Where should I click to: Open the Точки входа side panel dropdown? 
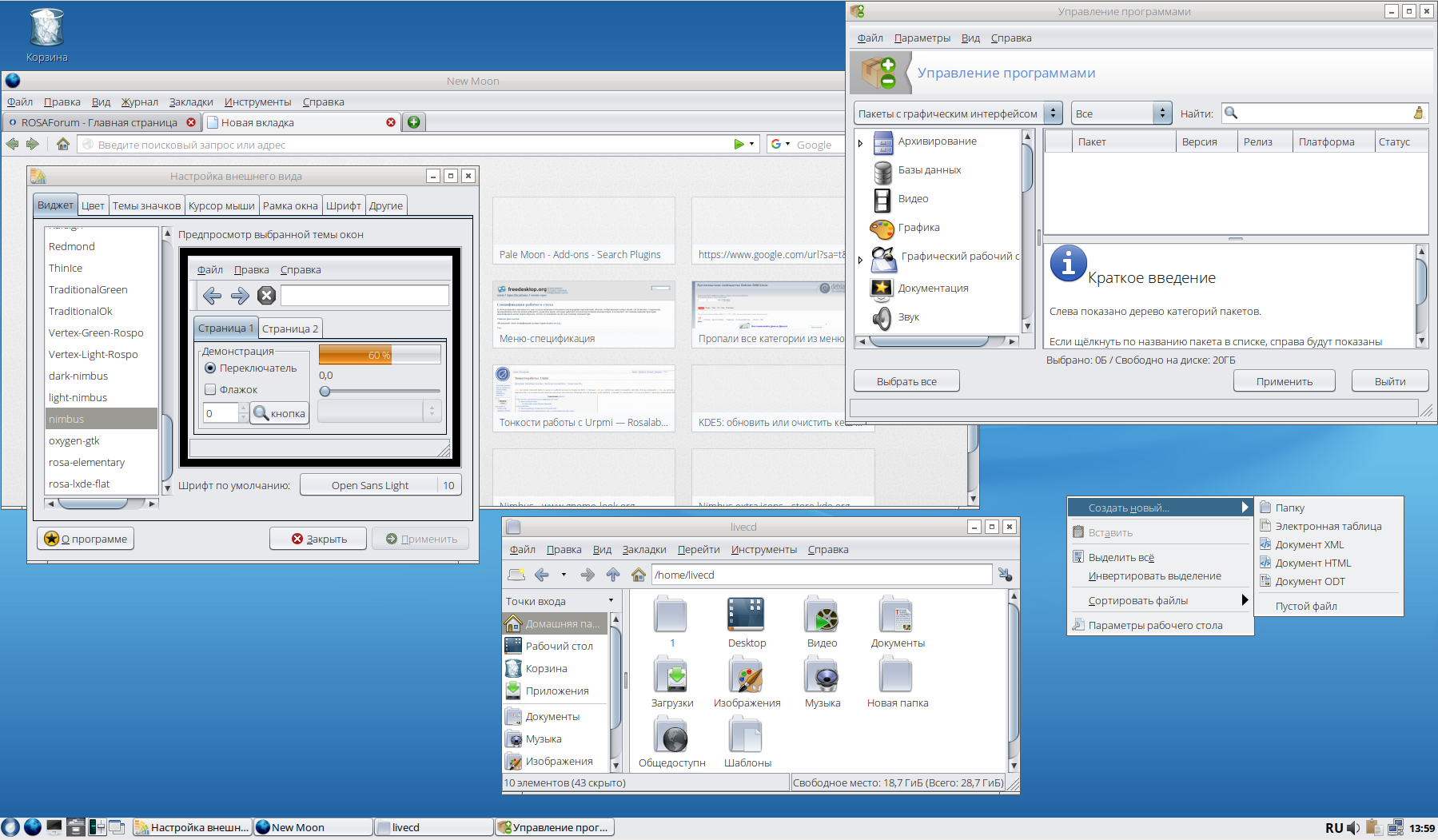tap(560, 601)
